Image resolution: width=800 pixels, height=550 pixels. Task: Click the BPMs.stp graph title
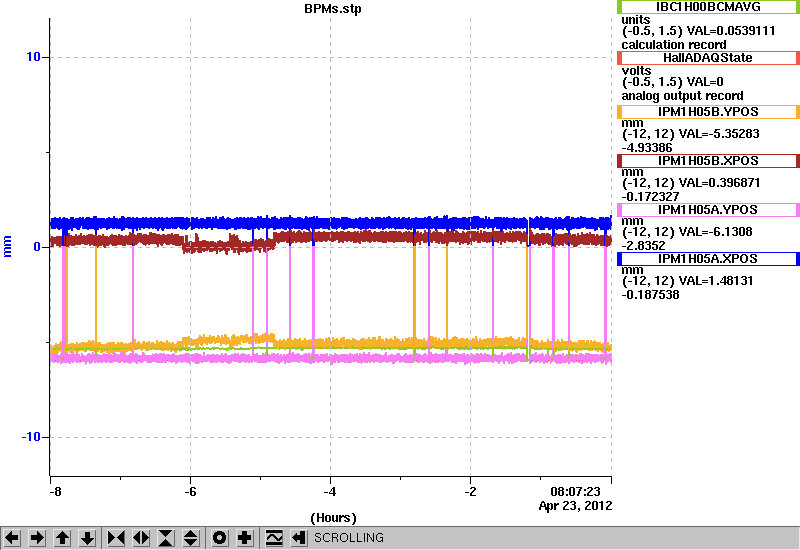point(333,9)
